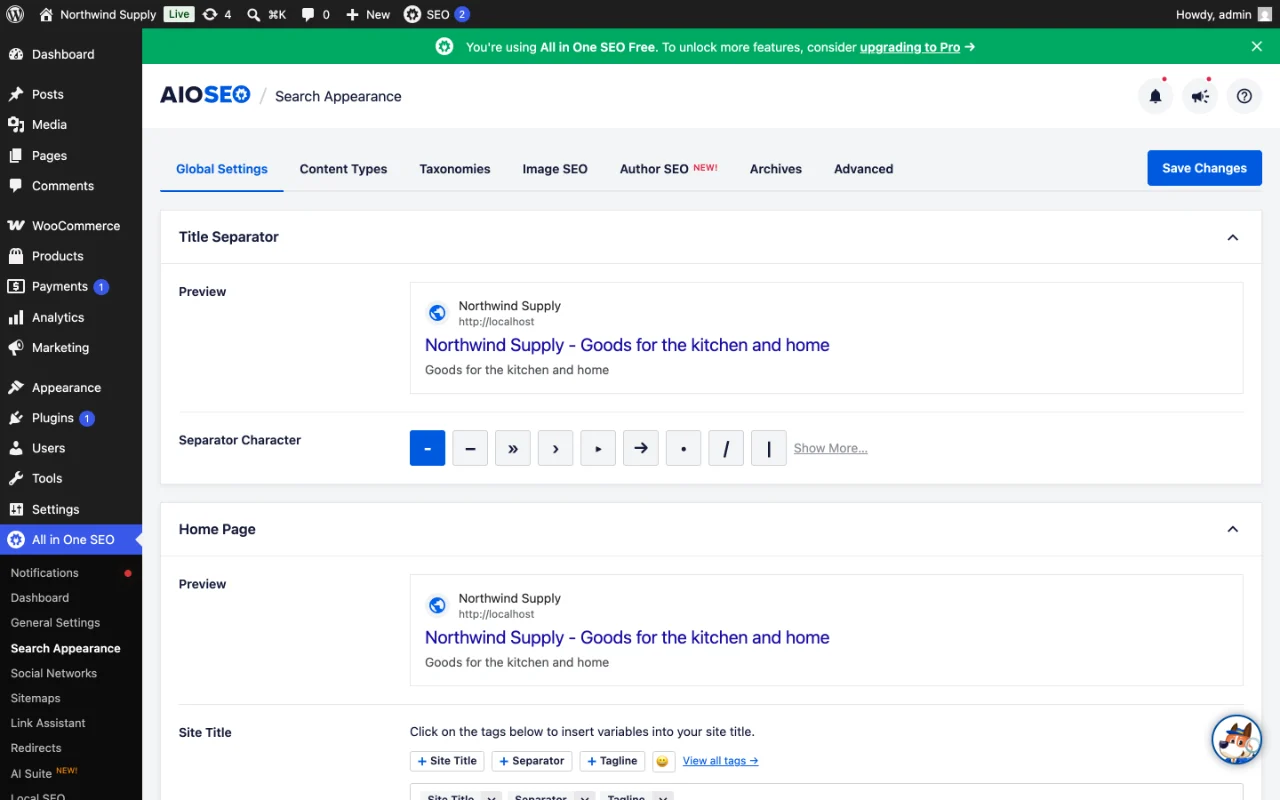1280x800 pixels.
Task: Select the hyphen separator character
Action: [427, 448]
